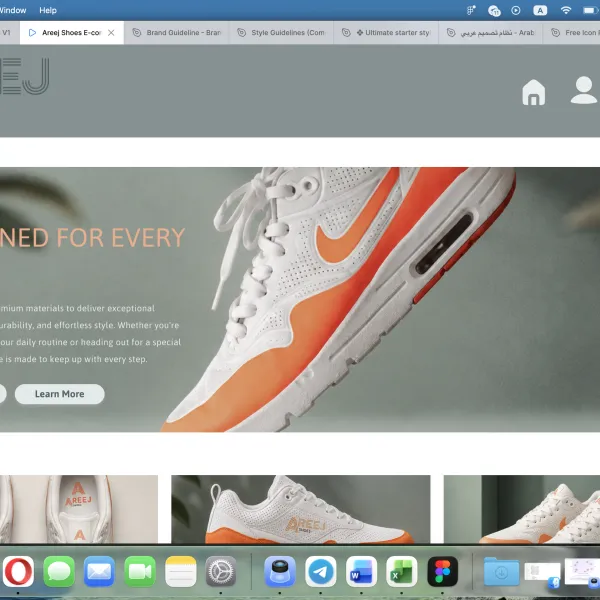The height and width of the screenshot is (600, 600).
Task: Switch to the Arabic design system tab
Action: [x=491, y=33]
